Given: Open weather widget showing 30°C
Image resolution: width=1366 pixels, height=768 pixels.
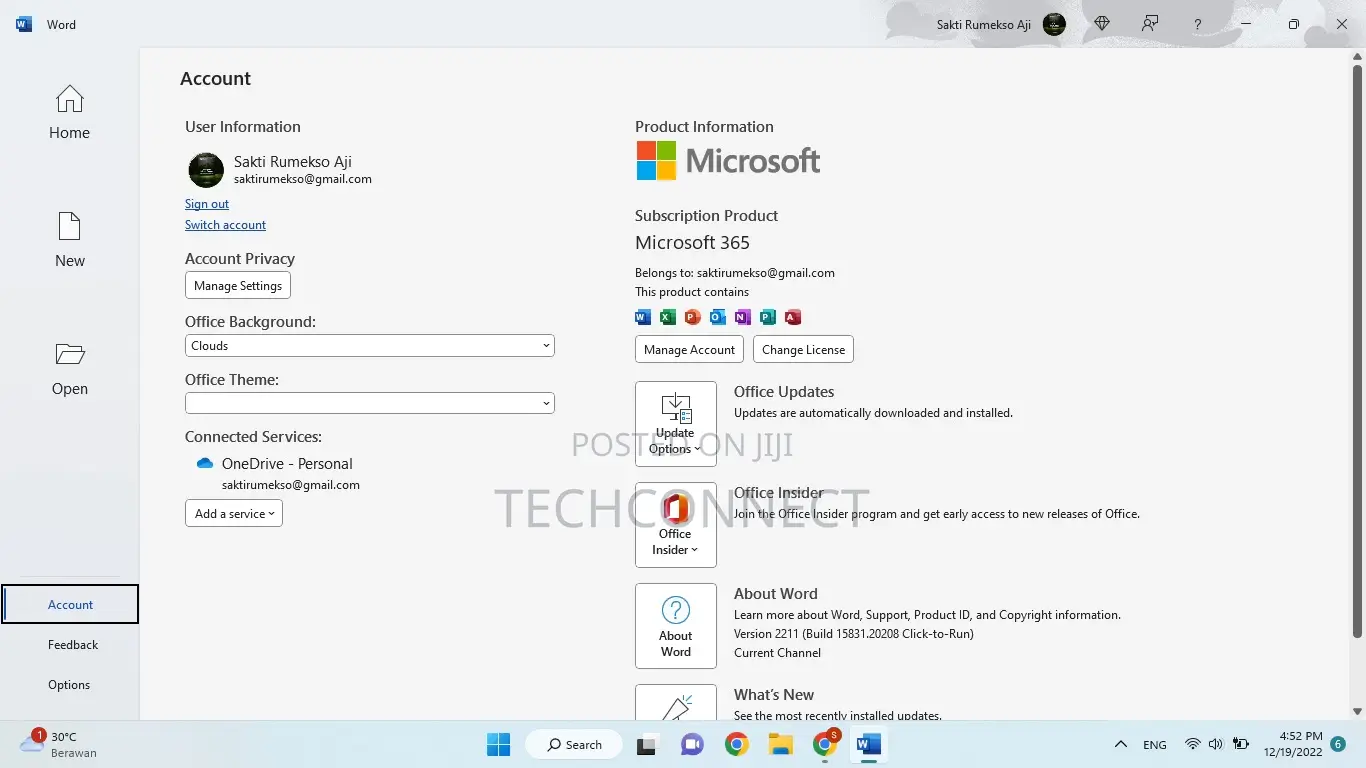Looking at the screenshot, I should point(59,744).
